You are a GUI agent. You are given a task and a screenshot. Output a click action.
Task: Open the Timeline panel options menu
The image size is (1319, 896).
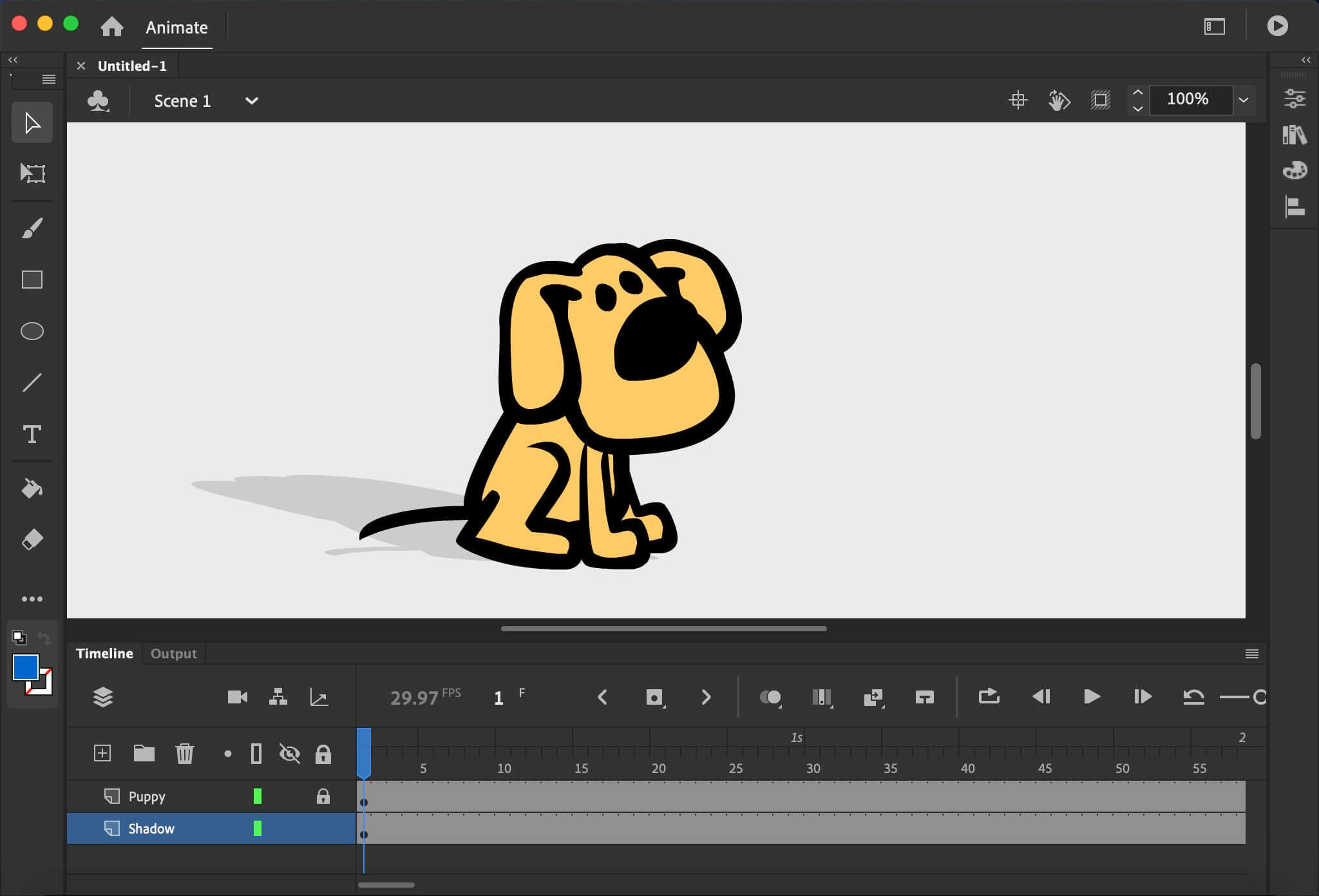pyautogui.click(x=1251, y=654)
